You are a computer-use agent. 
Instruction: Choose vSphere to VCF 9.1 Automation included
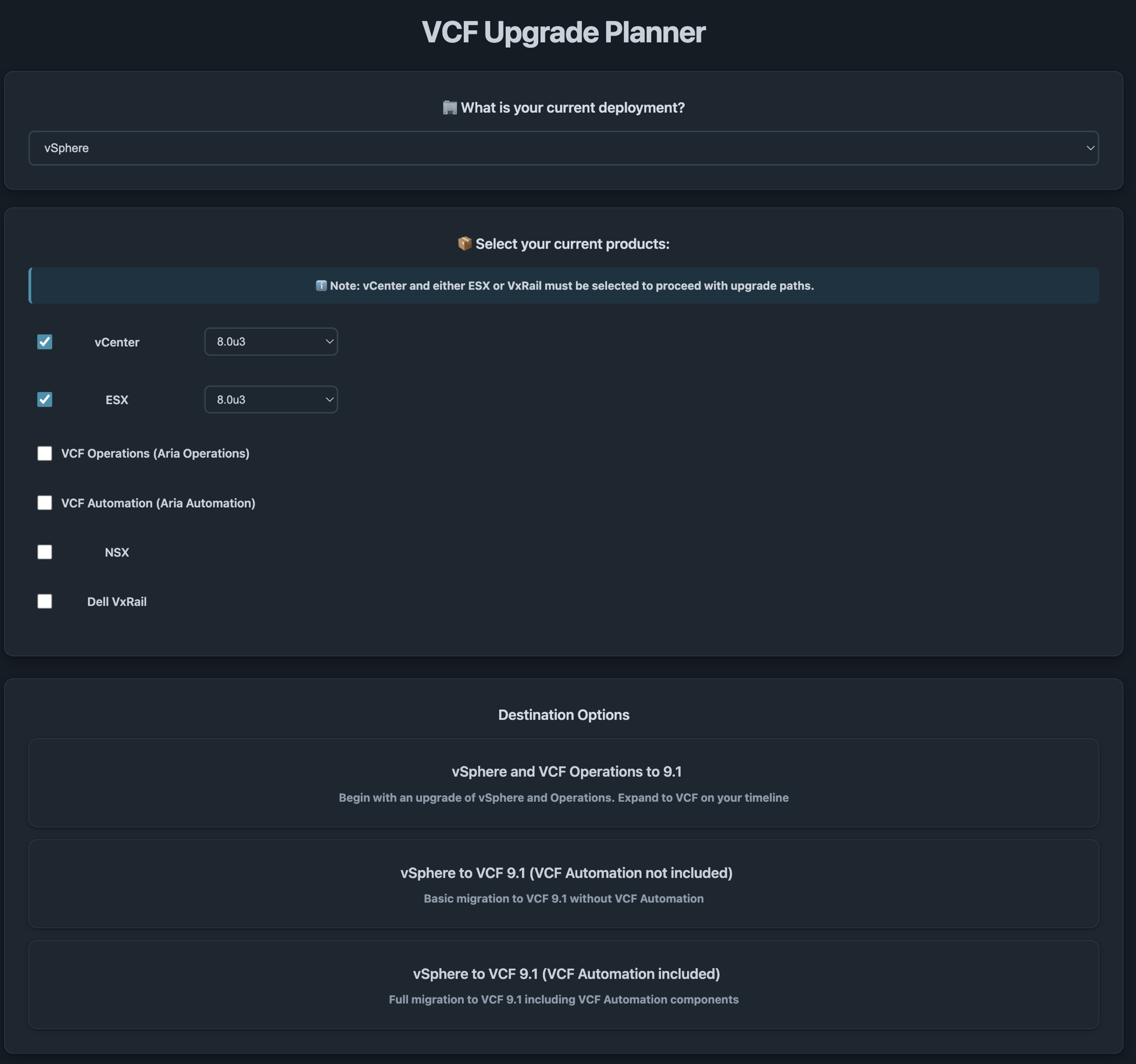tap(563, 986)
